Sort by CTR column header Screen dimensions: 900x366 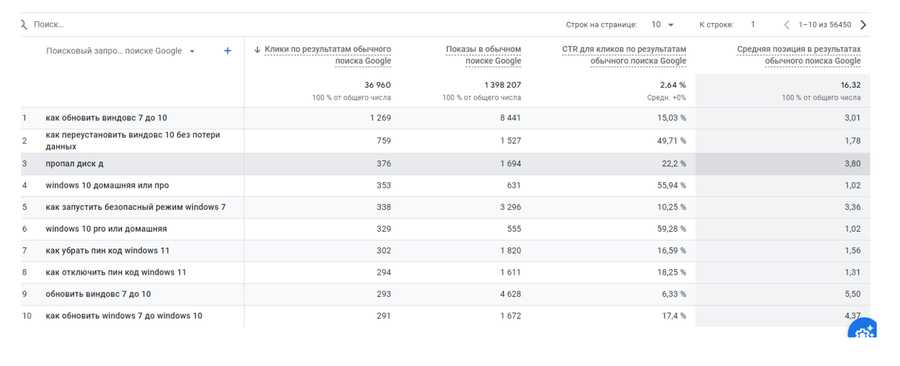click(x=624, y=55)
